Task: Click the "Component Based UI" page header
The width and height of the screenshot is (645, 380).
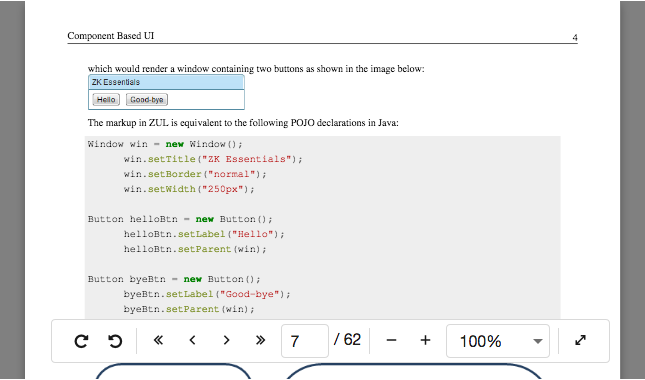Action: [111, 36]
